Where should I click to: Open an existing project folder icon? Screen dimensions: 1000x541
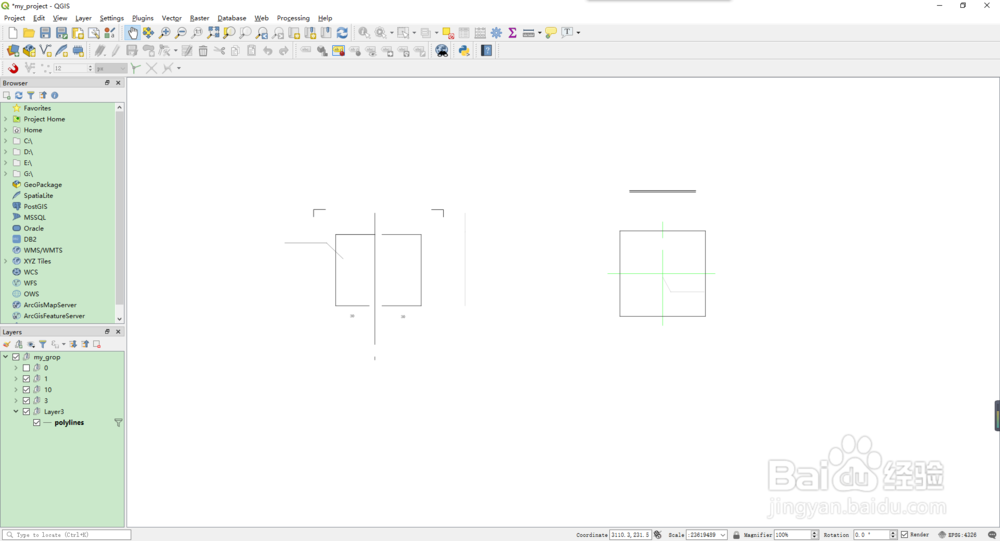coord(29,33)
